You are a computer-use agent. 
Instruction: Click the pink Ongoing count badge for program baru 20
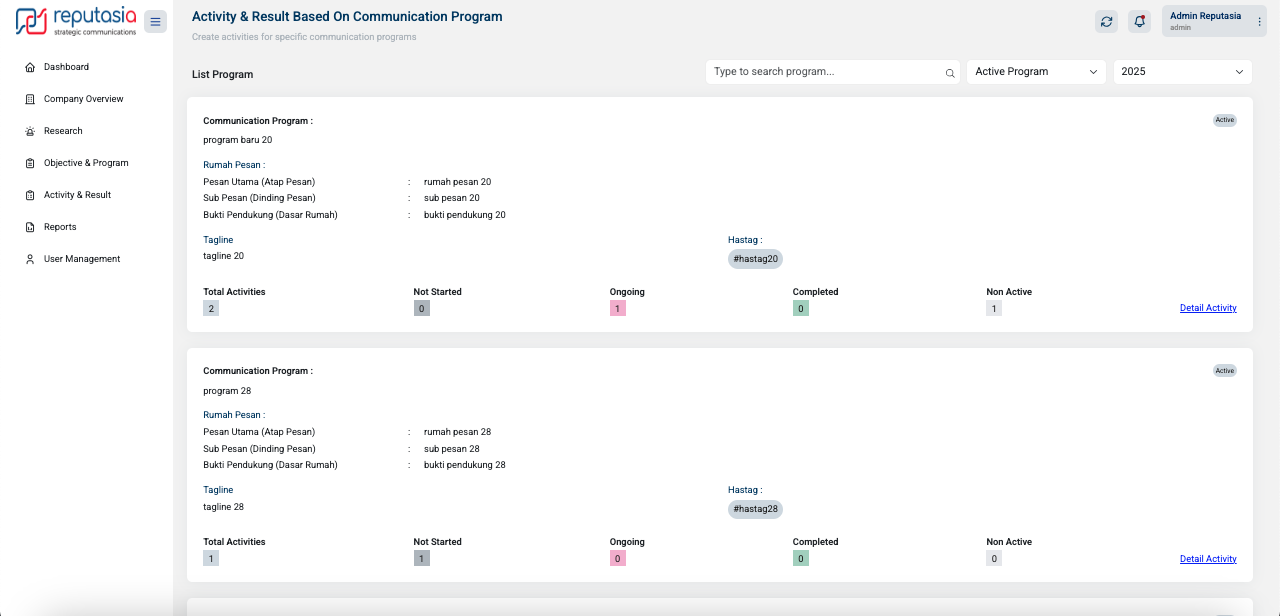point(618,309)
